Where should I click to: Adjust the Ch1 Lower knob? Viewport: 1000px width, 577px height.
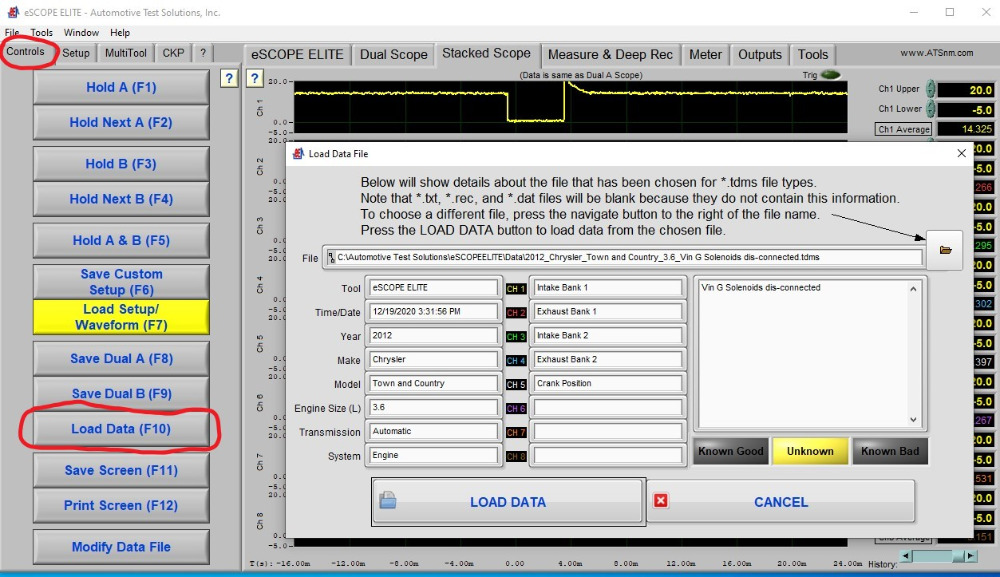coord(930,108)
